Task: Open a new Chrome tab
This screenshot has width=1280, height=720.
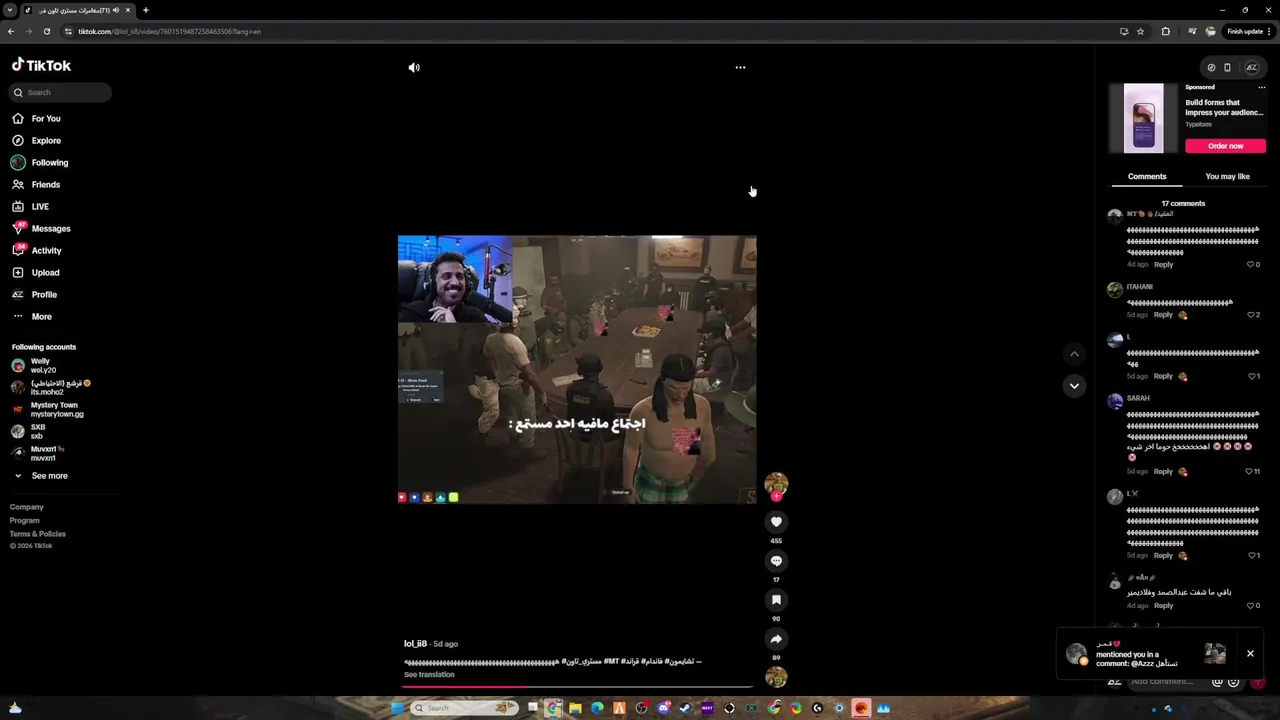Action: click(145, 10)
